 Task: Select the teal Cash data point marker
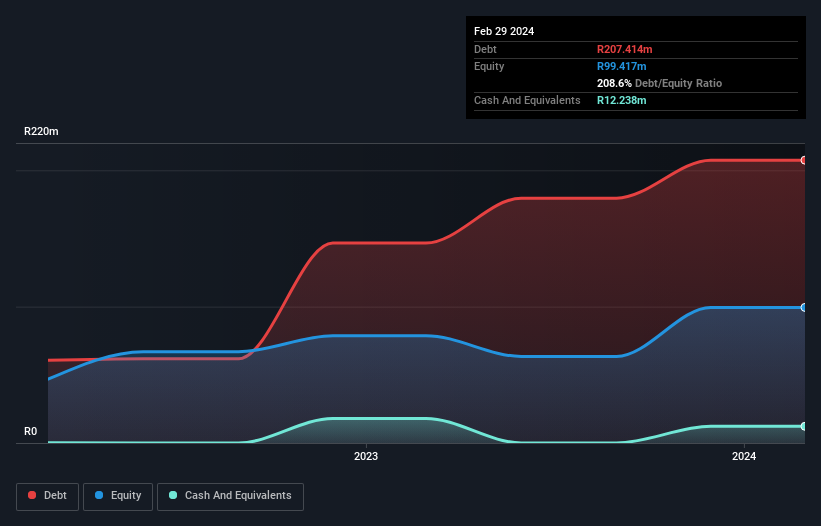(x=804, y=426)
